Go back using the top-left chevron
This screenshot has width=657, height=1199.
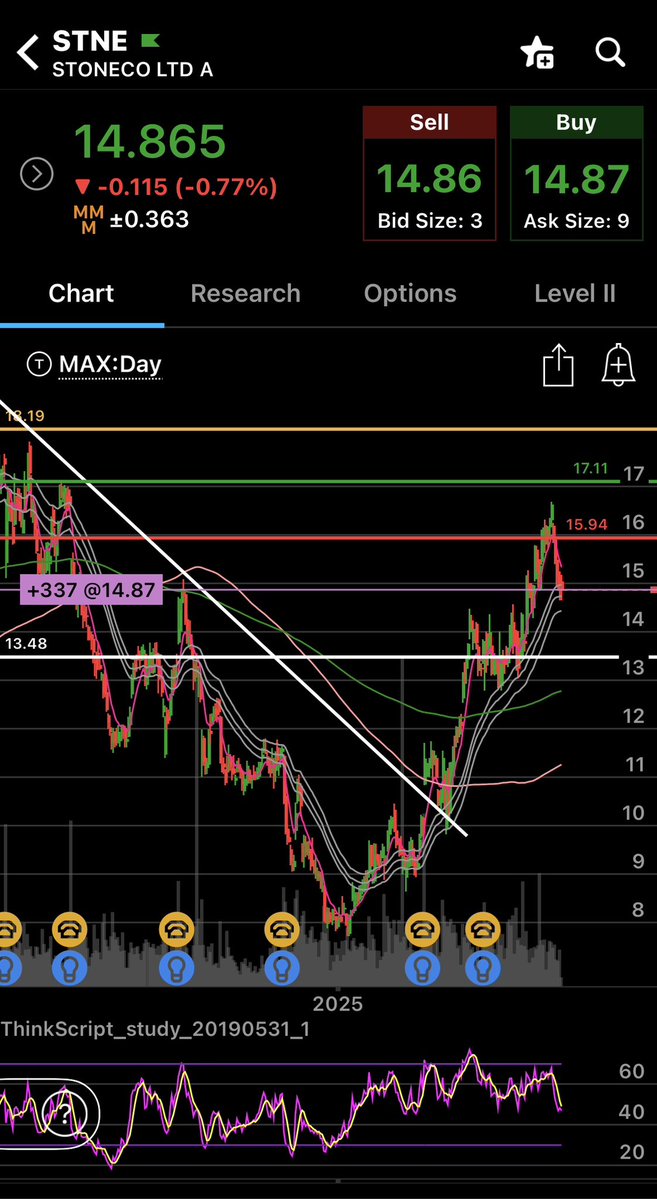(x=28, y=54)
